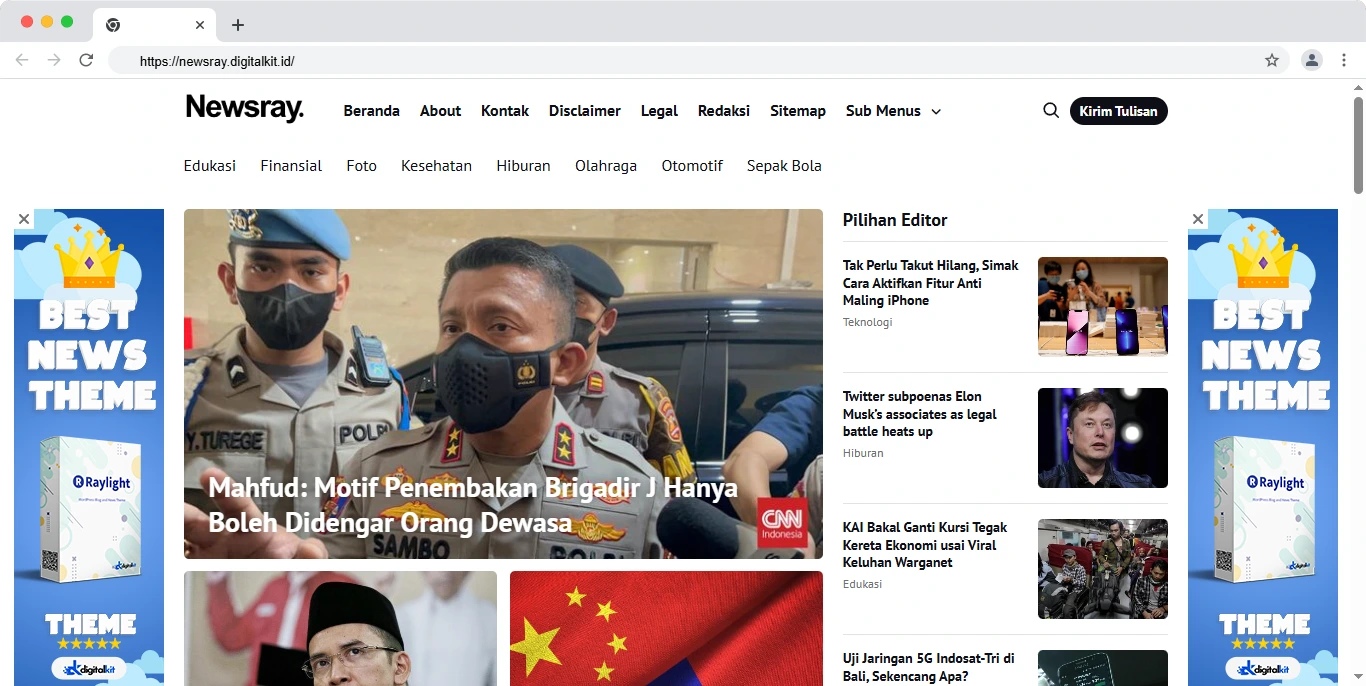Select the Sepak Bola category
This screenshot has height=686, width=1366.
point(784,166)
